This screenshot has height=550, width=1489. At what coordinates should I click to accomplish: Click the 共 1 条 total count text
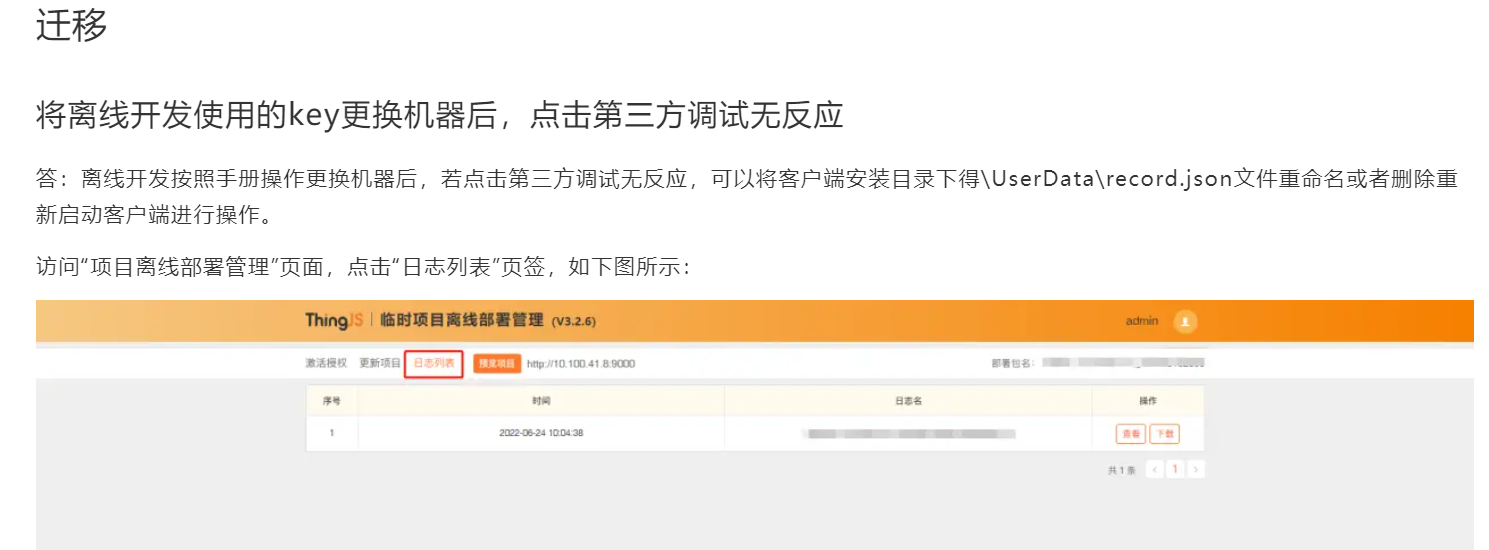(x=1122, y=470)
